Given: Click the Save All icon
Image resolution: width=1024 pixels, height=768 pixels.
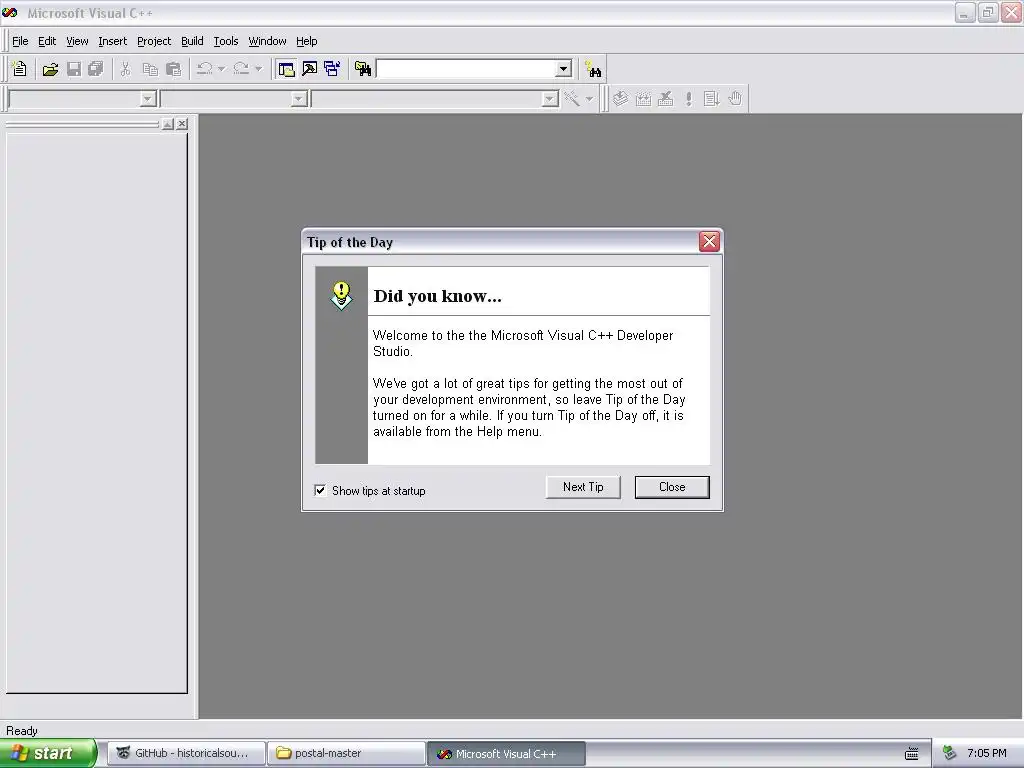Looking at the screenshot, I should (x=96, y=69).
